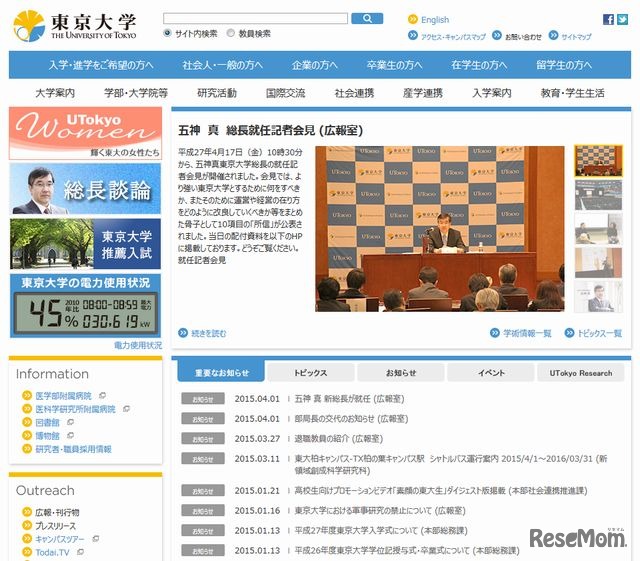
Task: Open 五神 真 総長就任記者会見 headline
Action: [x=270, y=131]
